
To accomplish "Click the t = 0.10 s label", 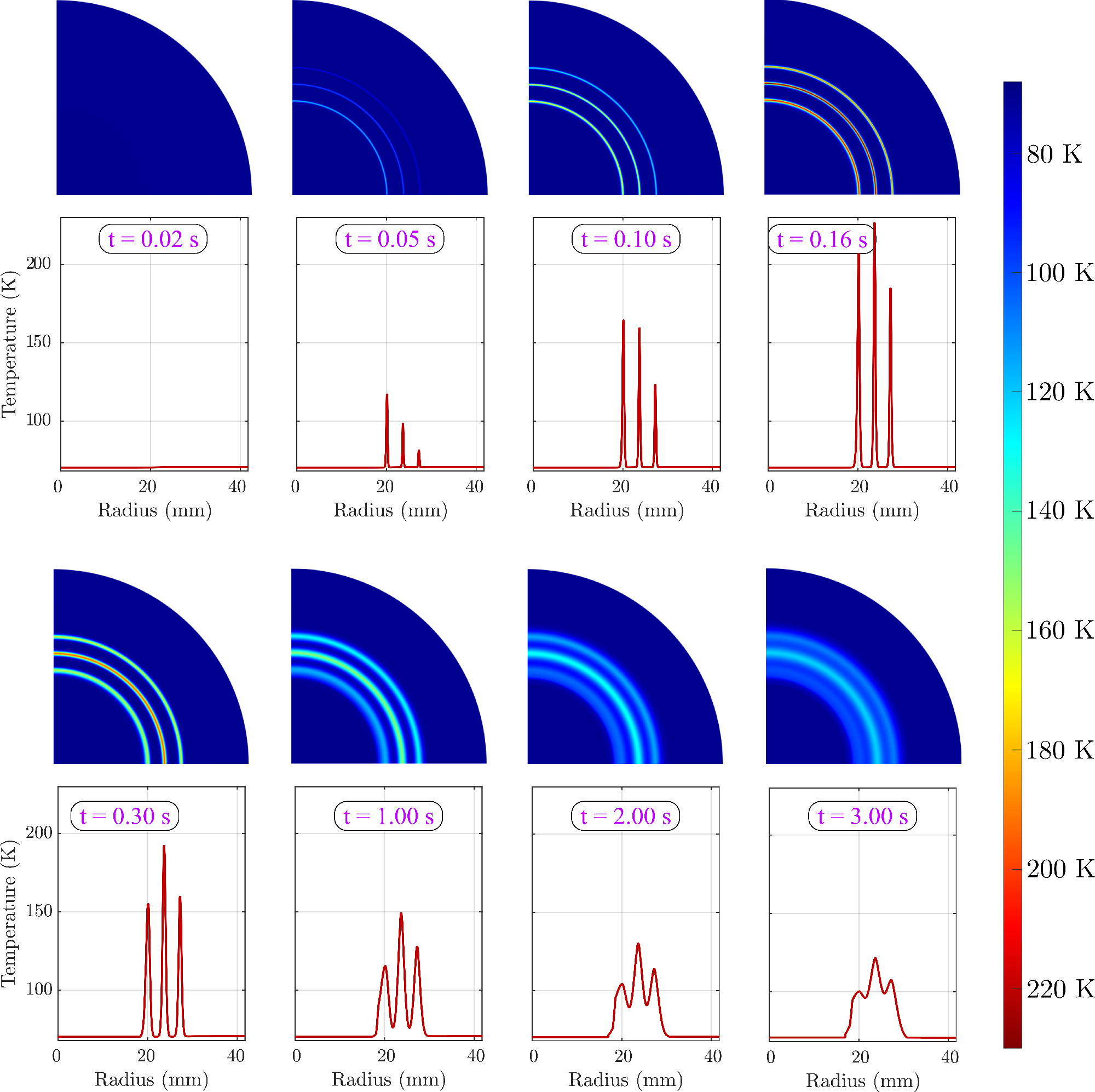I will [x=626, y=239].
